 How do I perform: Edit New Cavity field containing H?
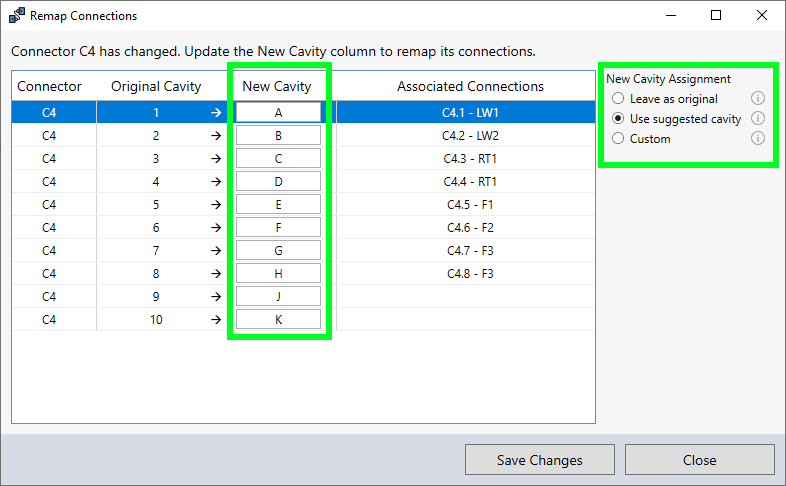click(278, 274)
